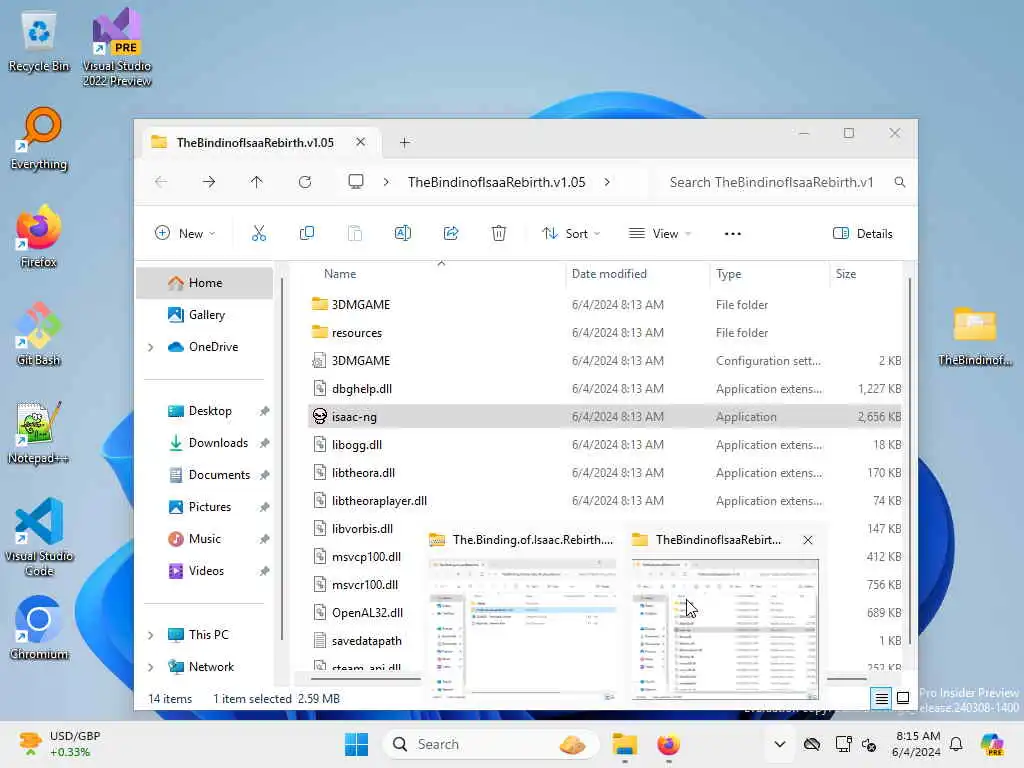Click the Share icon in toolbar

point(451,233)
